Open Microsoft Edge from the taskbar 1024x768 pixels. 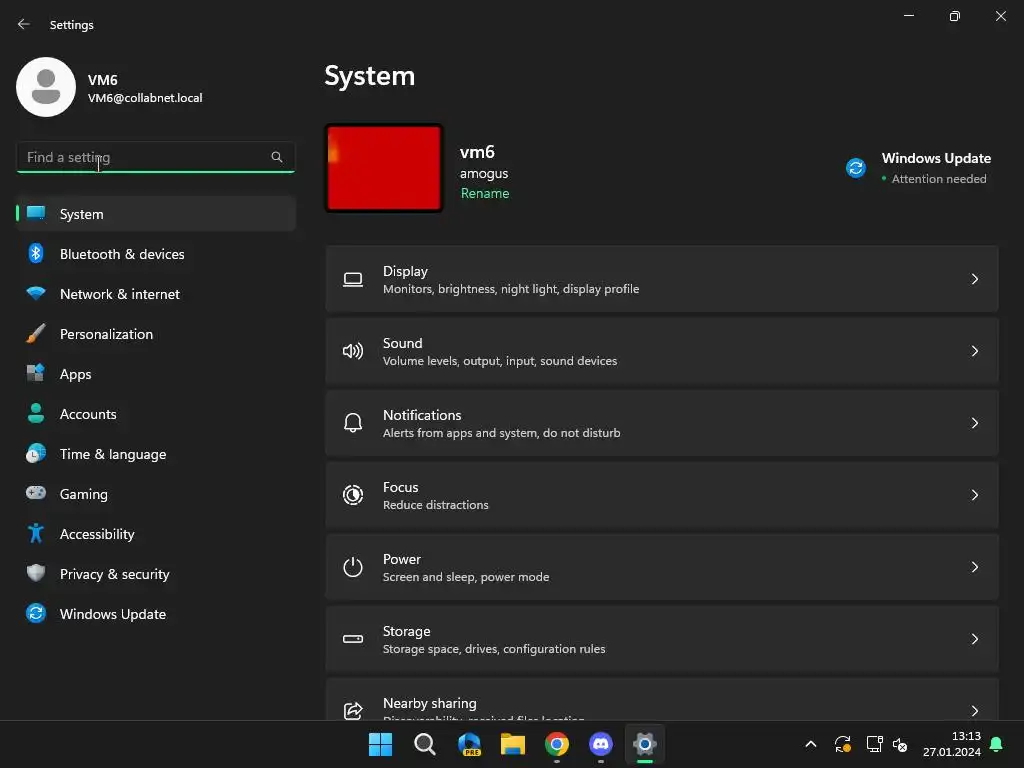469,744
